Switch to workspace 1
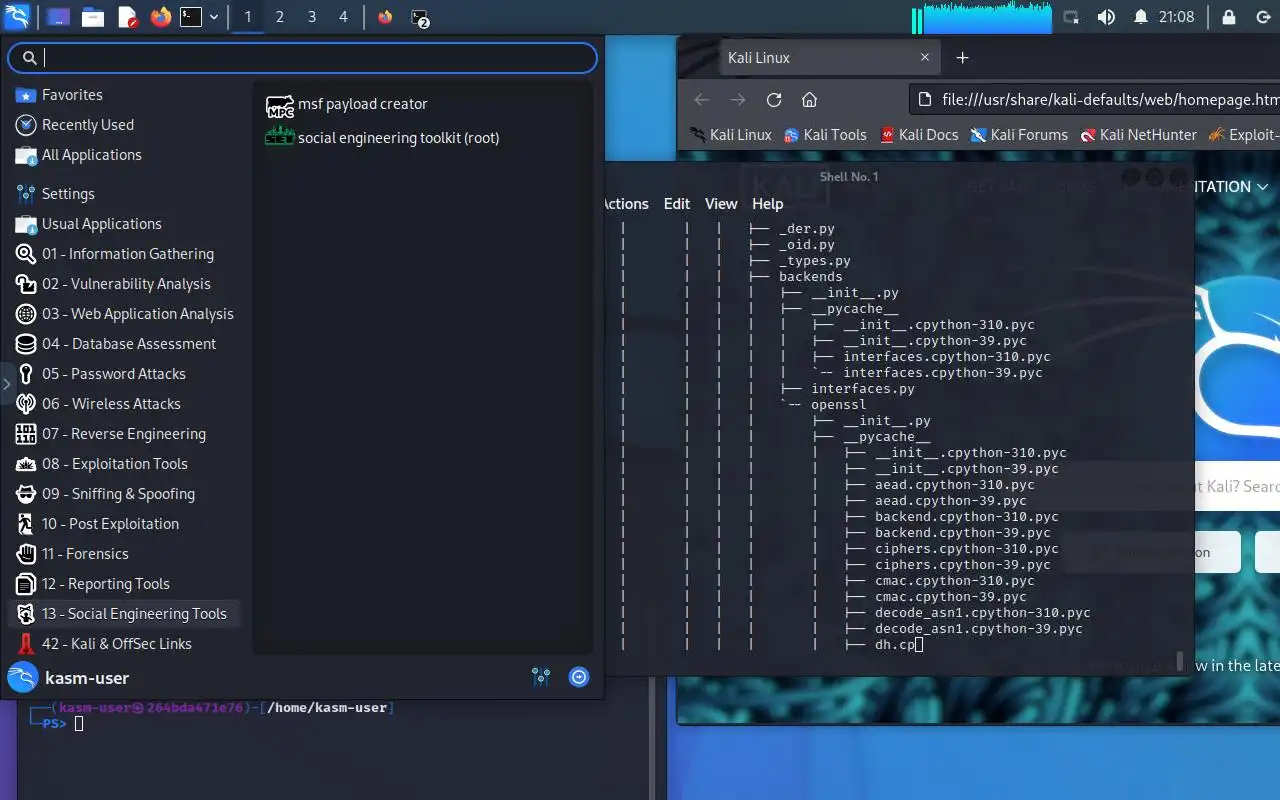This screenshot has width=1280, height=800. [x=248, y=17]
